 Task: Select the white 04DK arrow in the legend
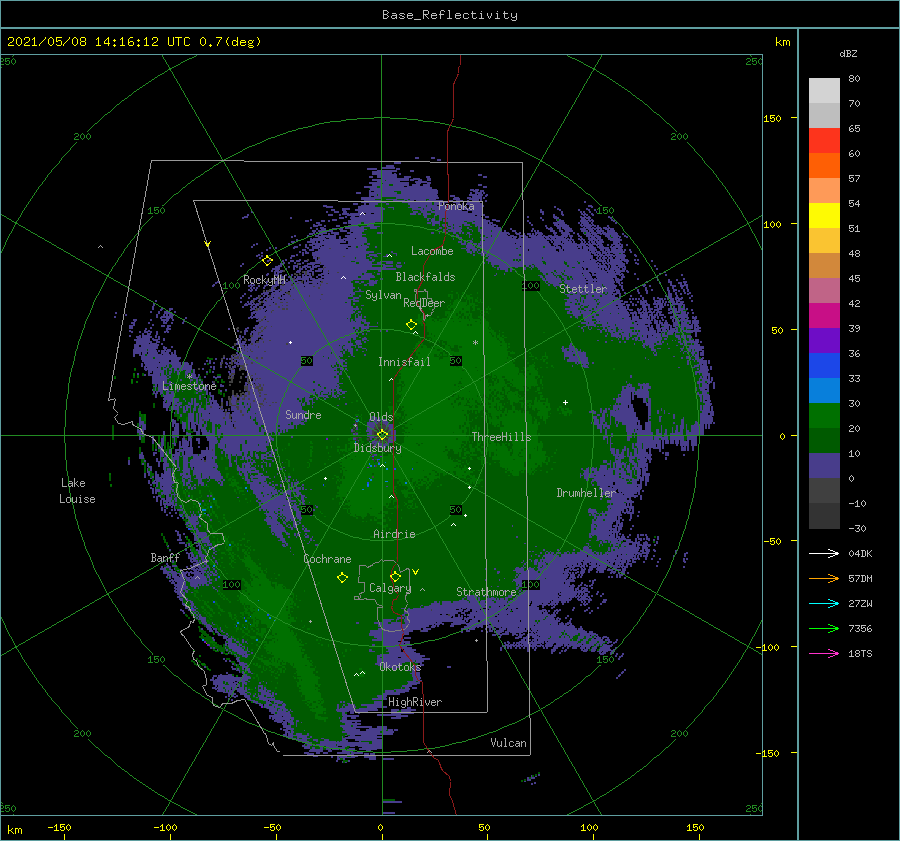coord(824,553)
